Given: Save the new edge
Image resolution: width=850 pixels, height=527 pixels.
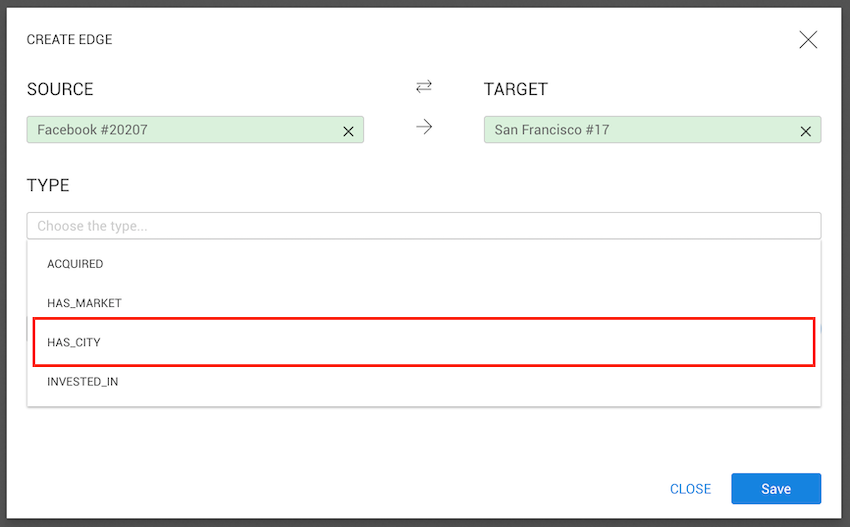Looking at the screenshot, I should [x=776, y=489].
